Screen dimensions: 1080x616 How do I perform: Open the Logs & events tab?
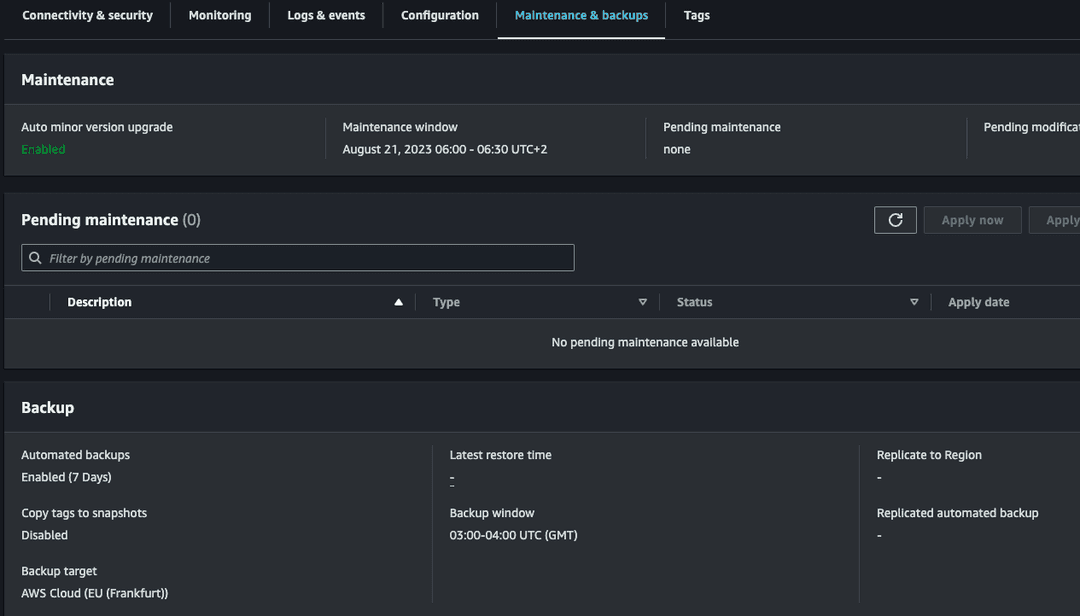[326, 15]
